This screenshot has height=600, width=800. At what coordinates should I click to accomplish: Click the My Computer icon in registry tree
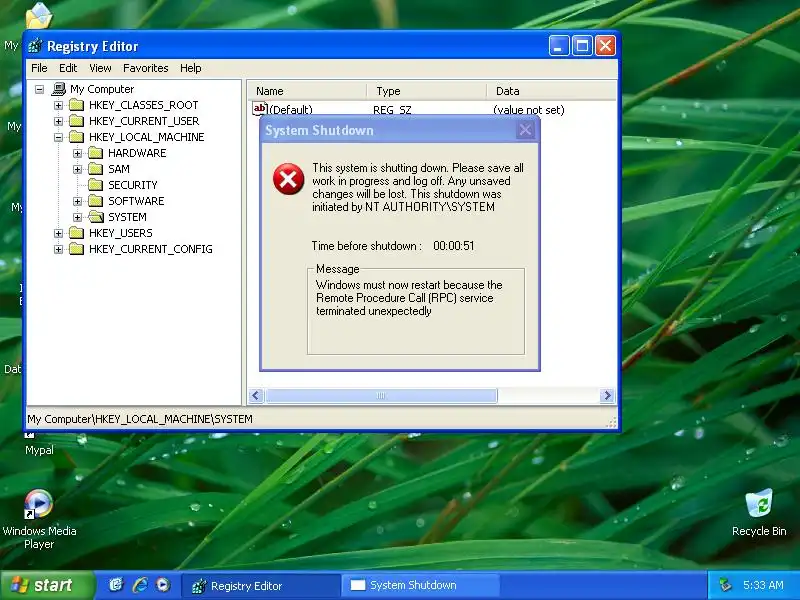pyautogui.click(x=59, y=89)
